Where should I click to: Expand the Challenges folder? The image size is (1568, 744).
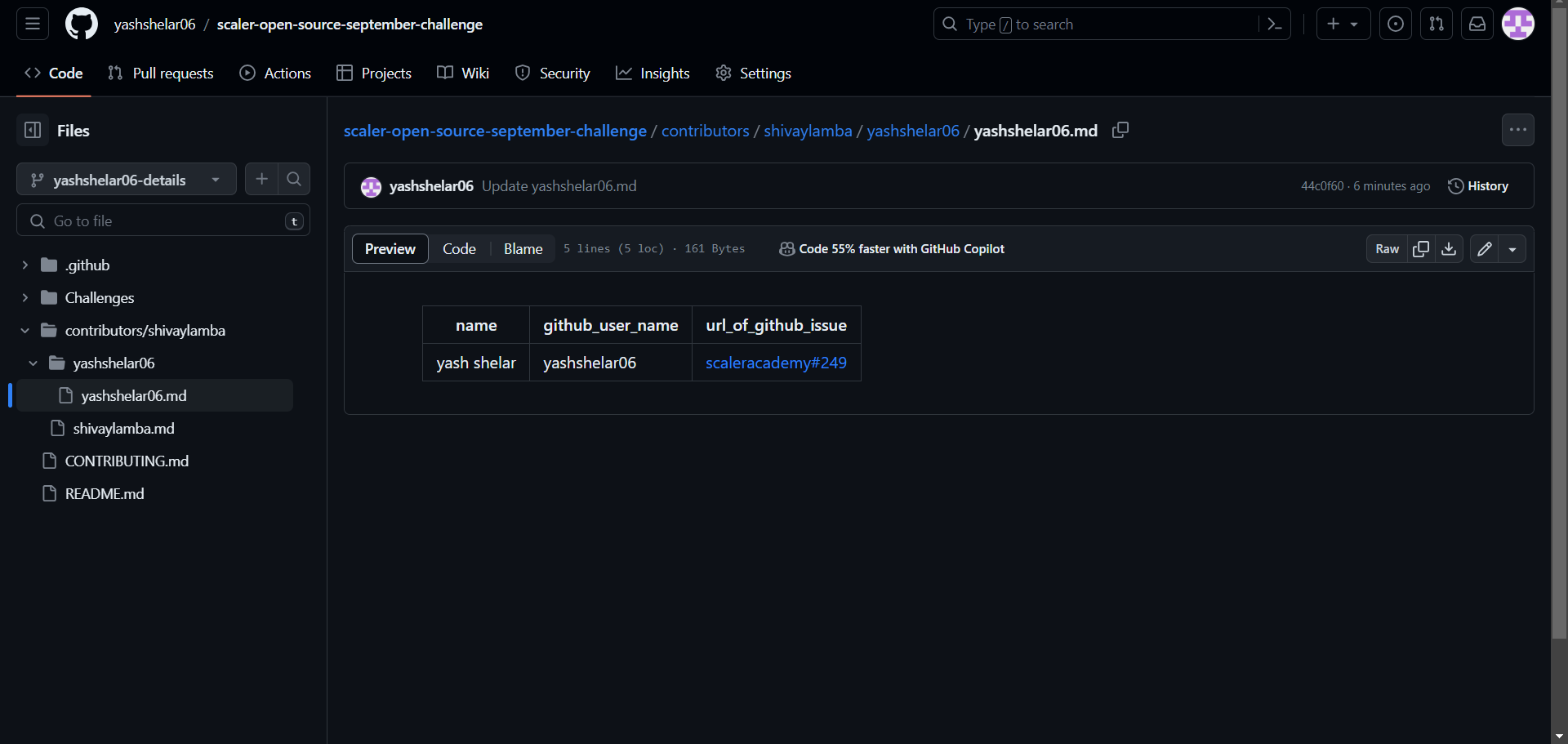tap(24, 297)
